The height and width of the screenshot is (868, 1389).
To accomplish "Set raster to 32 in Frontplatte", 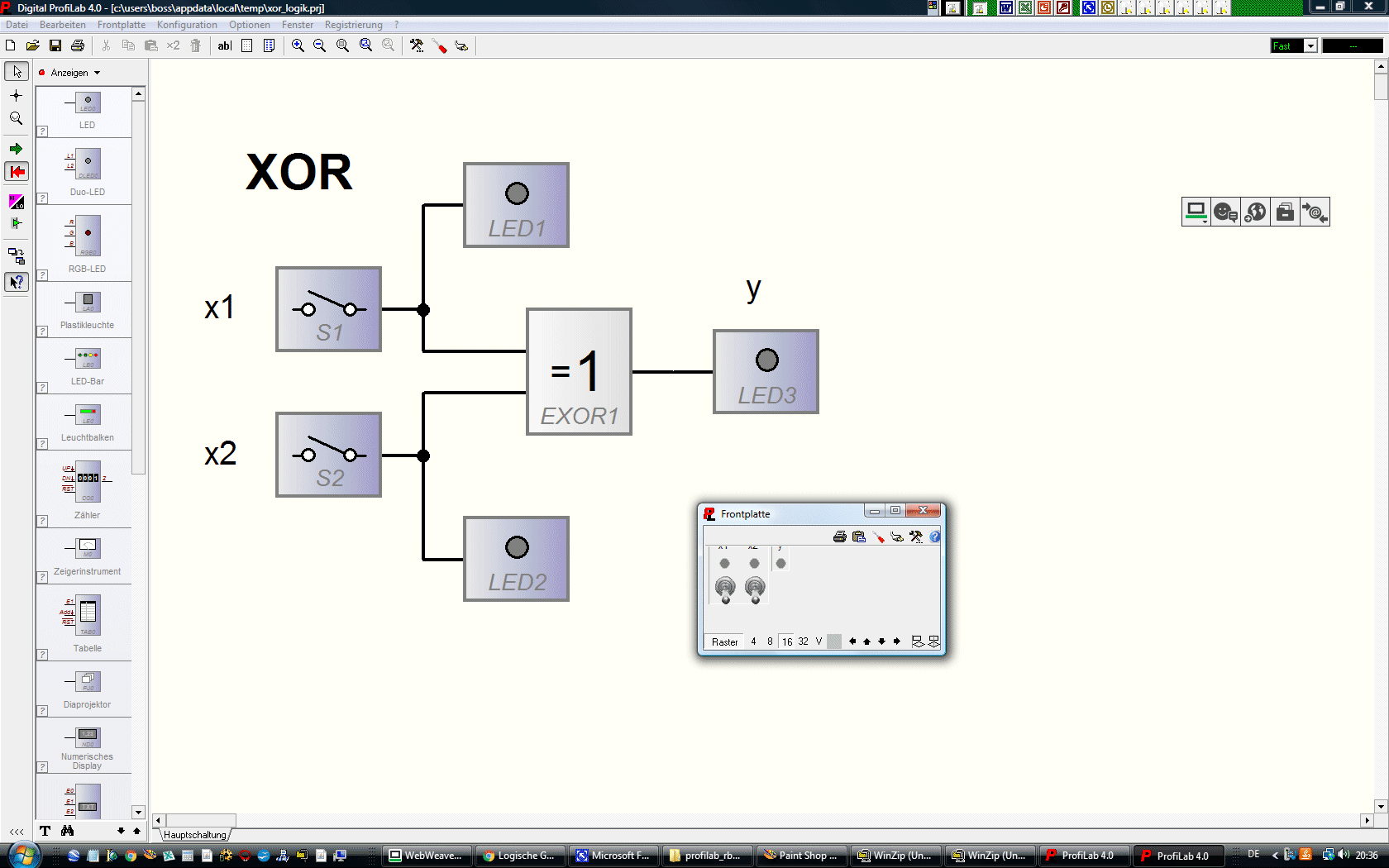I will (x=804, y=641).
